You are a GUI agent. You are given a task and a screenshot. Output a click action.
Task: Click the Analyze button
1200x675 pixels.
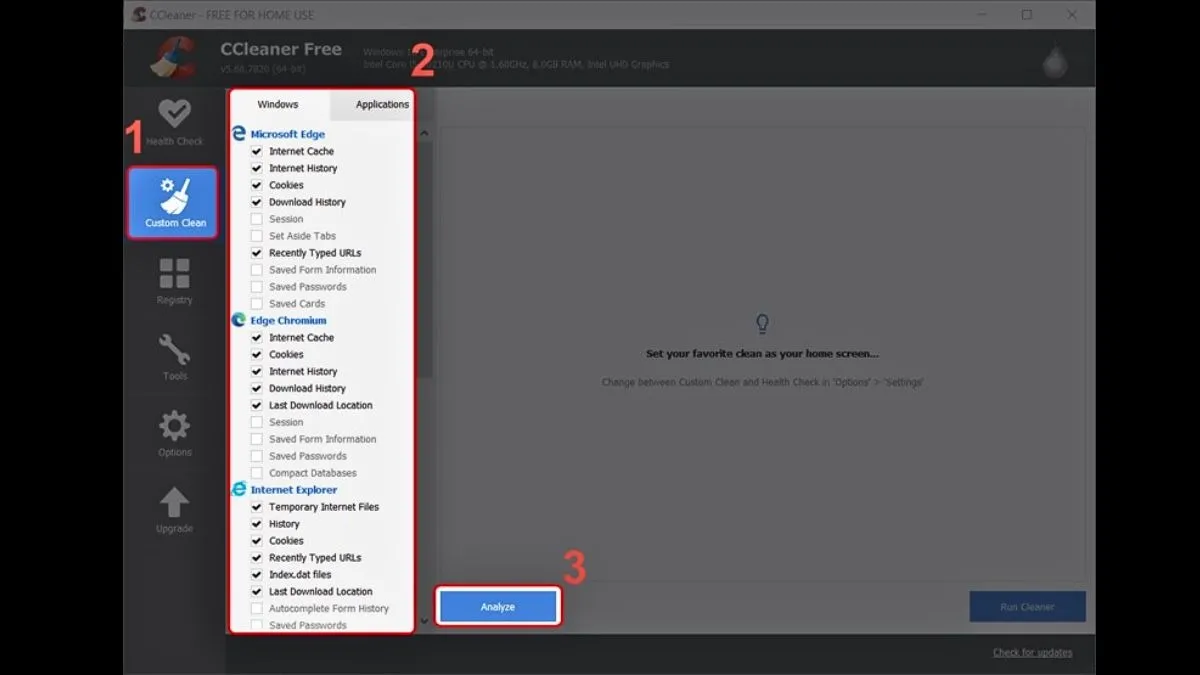click(498, 607)
